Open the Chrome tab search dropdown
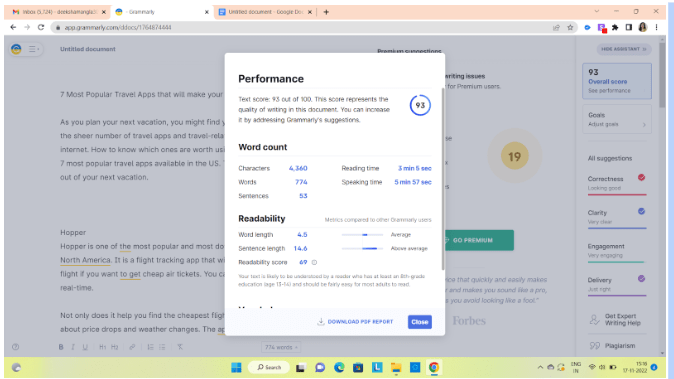 click(597, 12)
